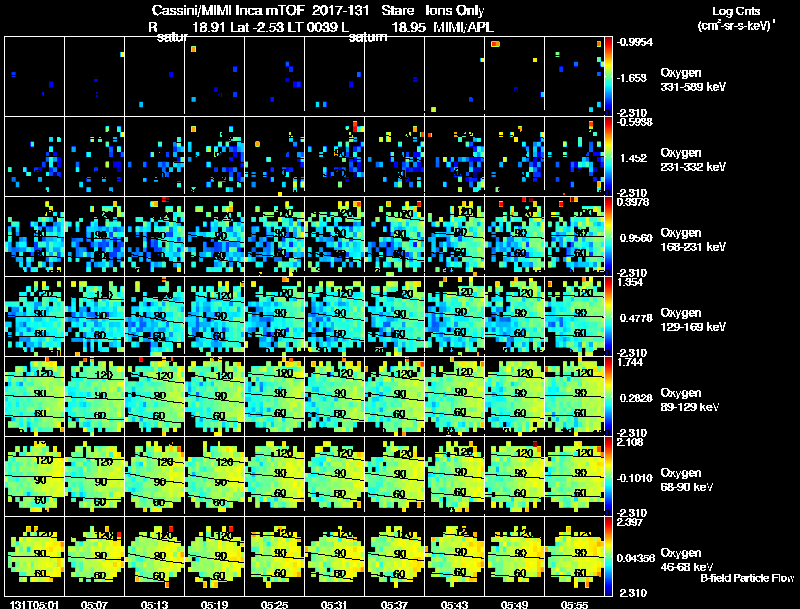
Task: Select the Oxygen 129-169 keV label
Action: click(693, 320)
